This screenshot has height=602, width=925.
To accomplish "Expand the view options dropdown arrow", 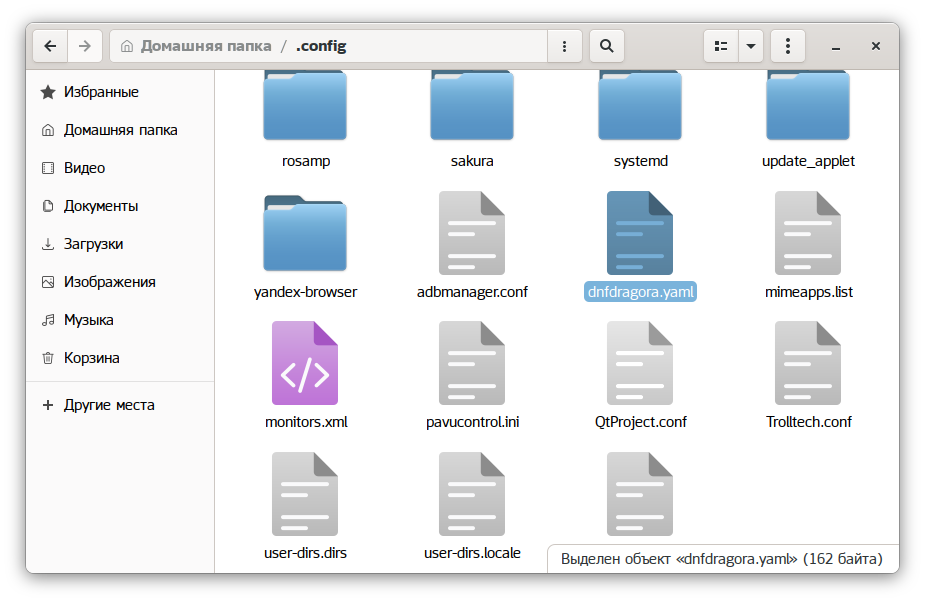I will 751,46.
